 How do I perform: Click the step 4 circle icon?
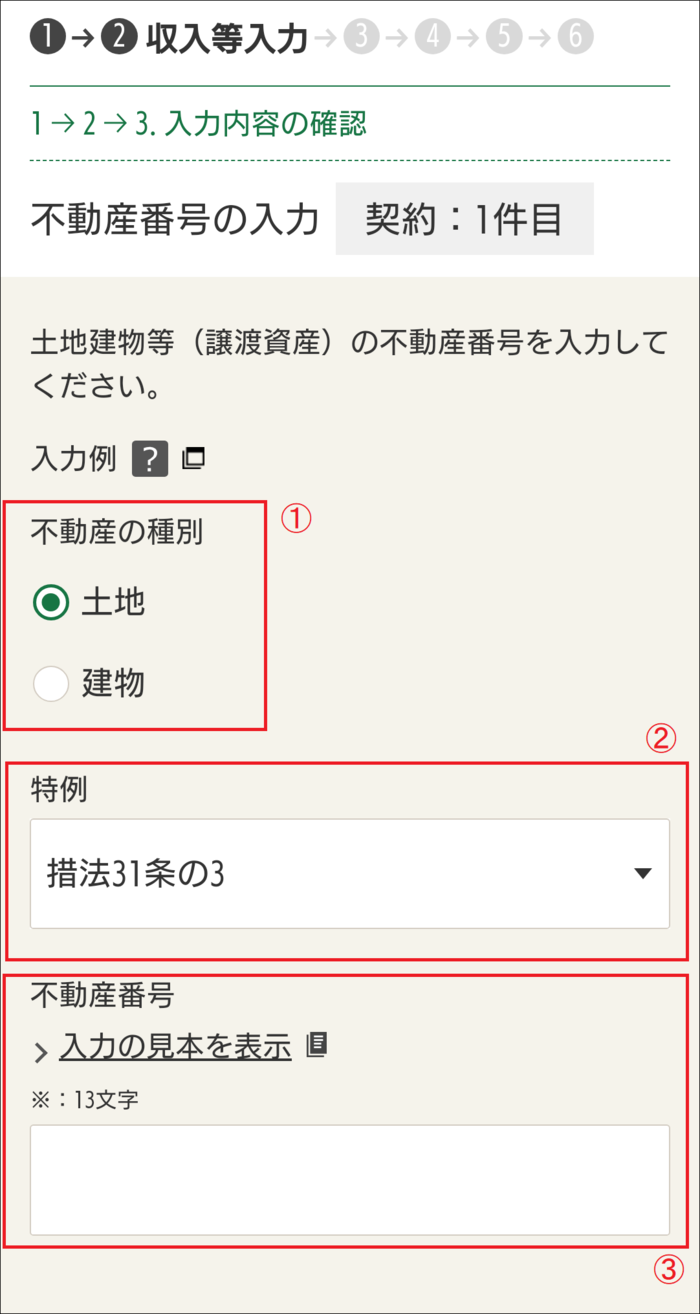click(x=432, y=37)
